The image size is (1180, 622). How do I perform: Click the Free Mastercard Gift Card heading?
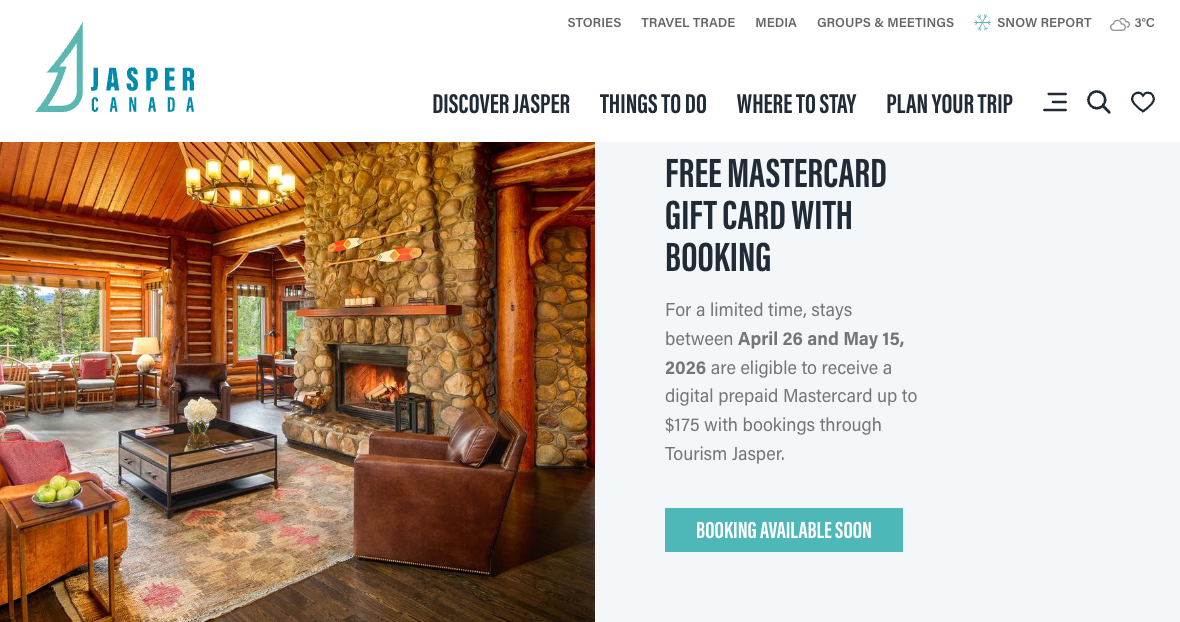776,215
